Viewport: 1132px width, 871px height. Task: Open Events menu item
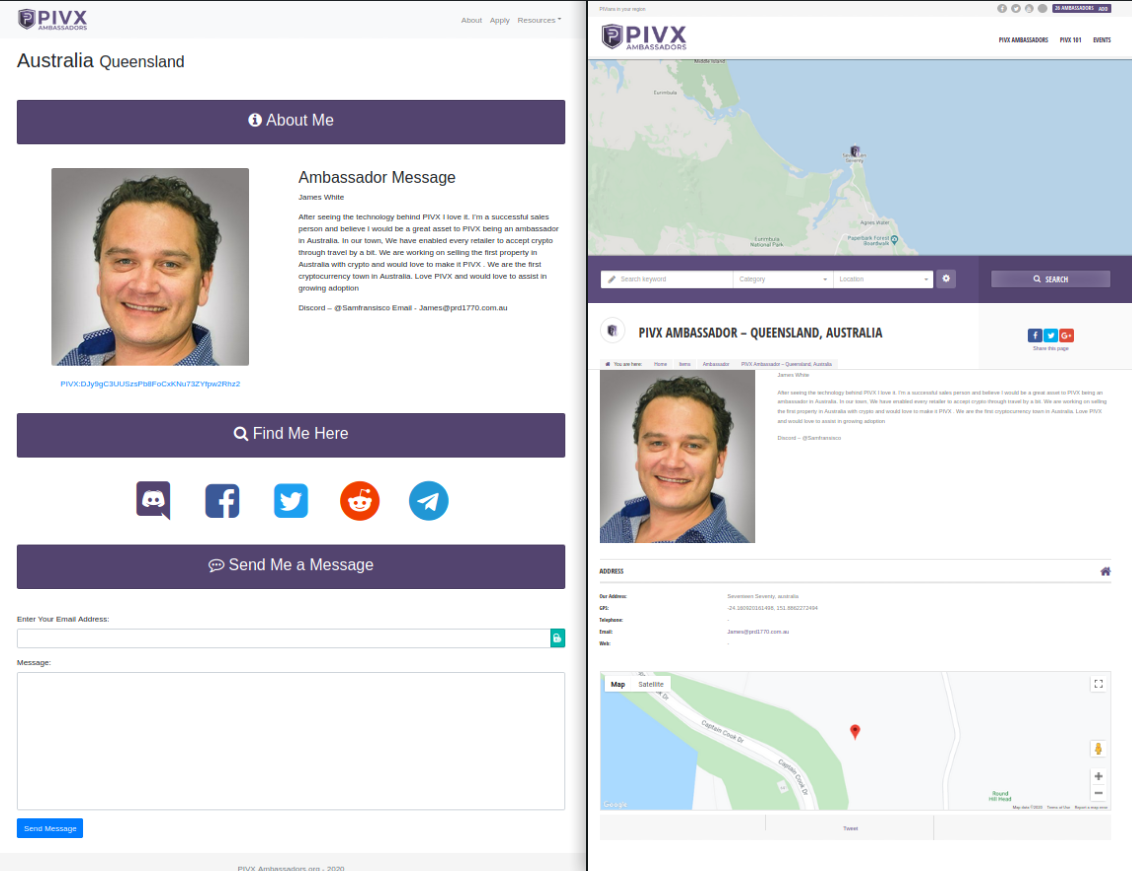(x=1102, y=40)
